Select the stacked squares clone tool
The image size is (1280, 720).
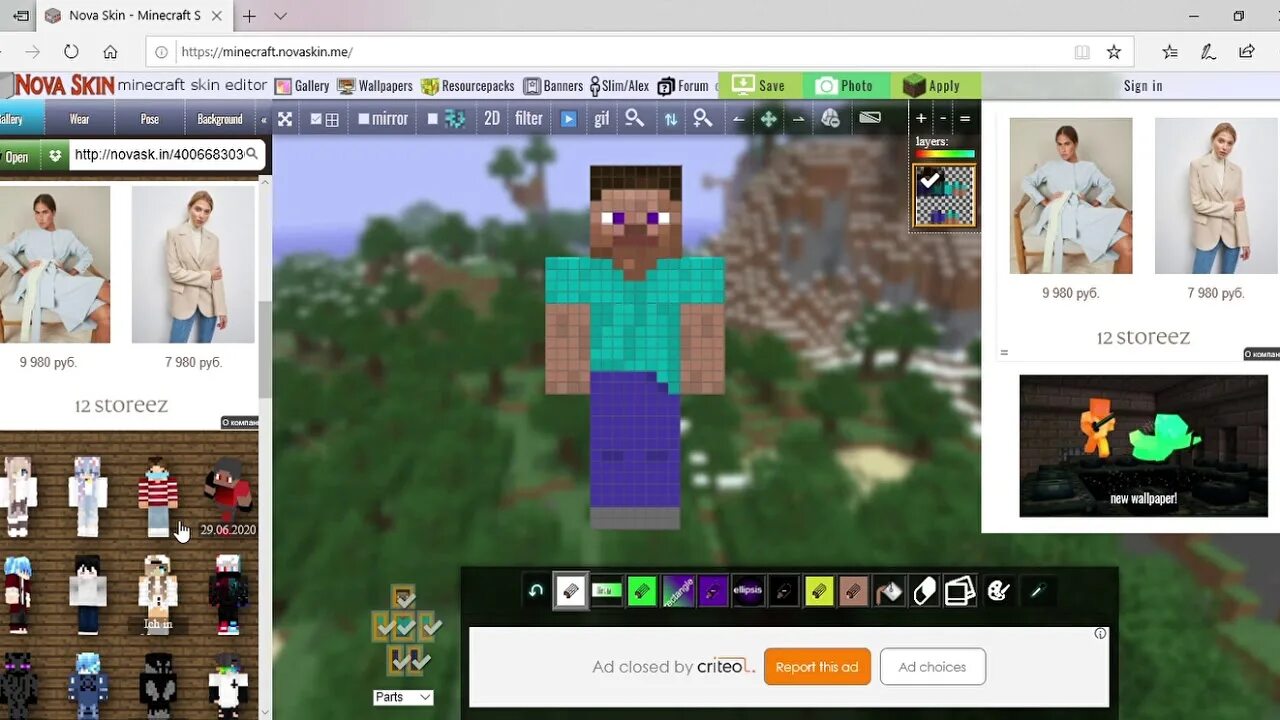(x=960, y=591)
